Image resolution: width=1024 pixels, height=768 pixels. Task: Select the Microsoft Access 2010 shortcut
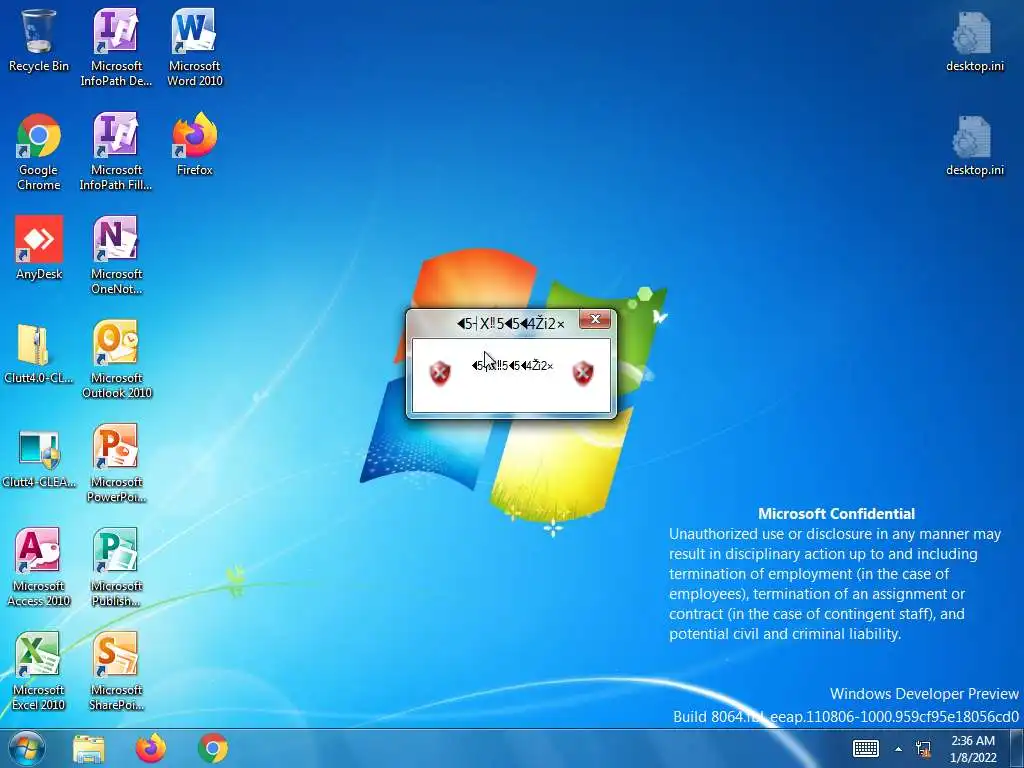[x=39, y=567]
